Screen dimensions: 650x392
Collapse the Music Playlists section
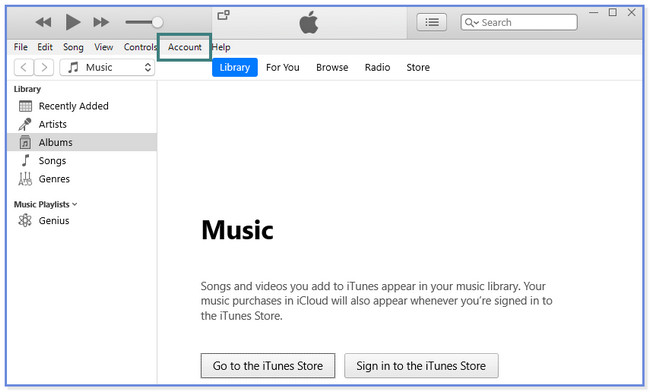[x=75, y=204]
